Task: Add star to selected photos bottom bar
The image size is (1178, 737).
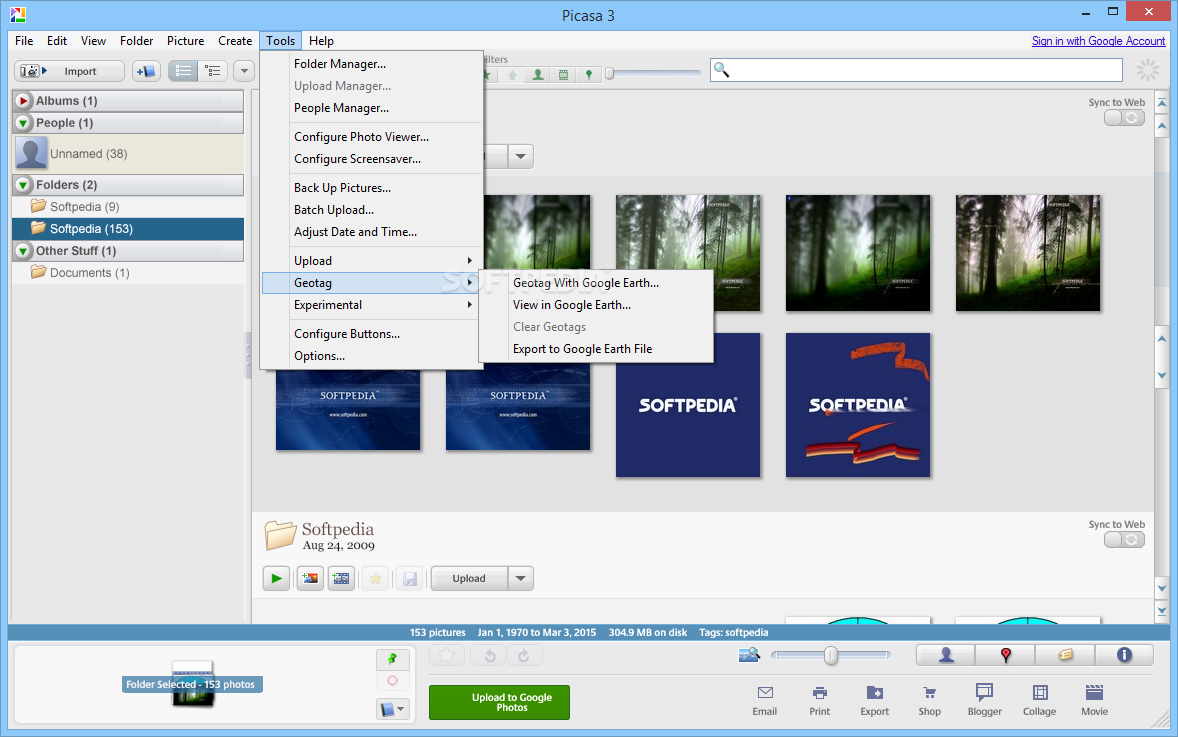Action: click(x=446, y=656)
